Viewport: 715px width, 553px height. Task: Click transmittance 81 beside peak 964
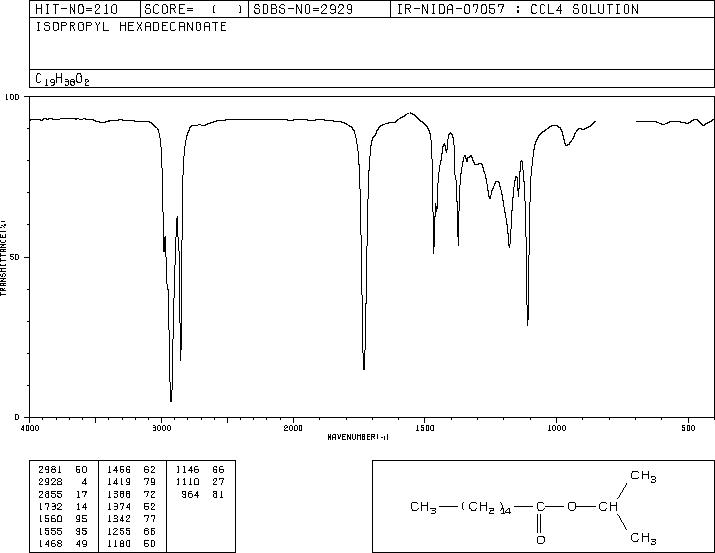[x=218, y=494]
